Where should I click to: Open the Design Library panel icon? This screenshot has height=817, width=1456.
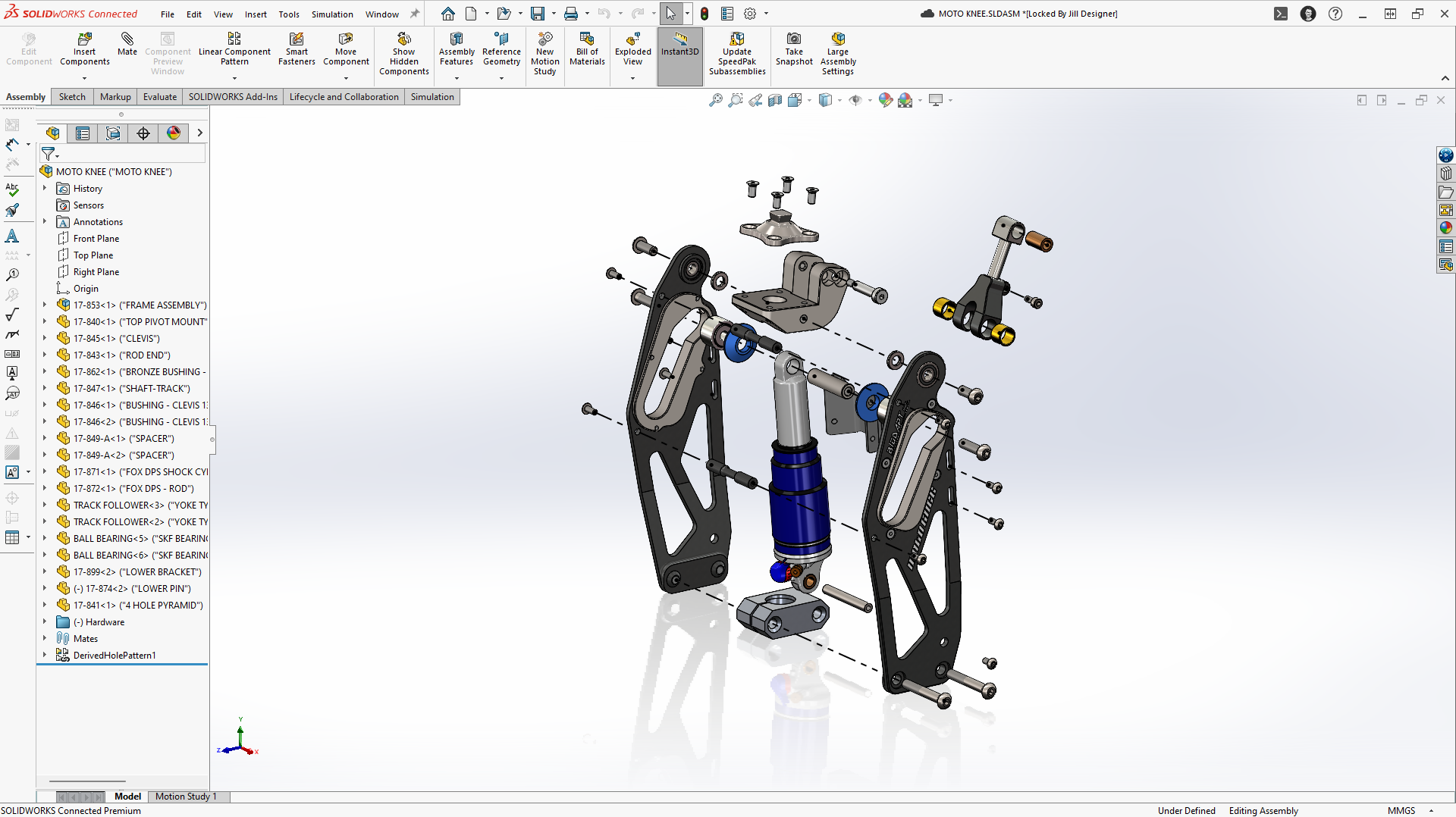[1446, 173]
